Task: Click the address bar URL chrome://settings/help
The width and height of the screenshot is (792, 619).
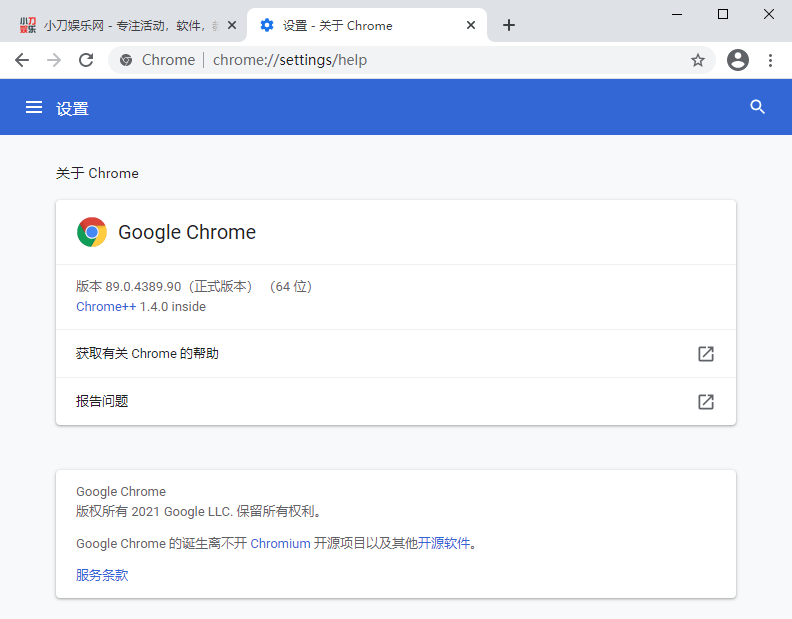Action: (290, 60)
